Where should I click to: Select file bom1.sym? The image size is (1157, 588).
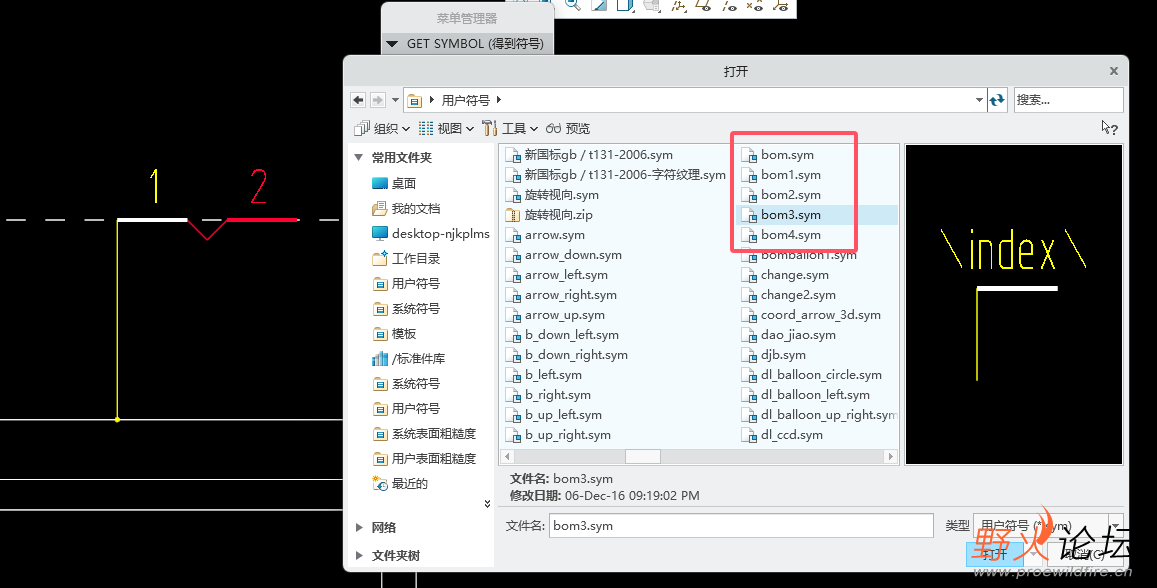point(782,175)
